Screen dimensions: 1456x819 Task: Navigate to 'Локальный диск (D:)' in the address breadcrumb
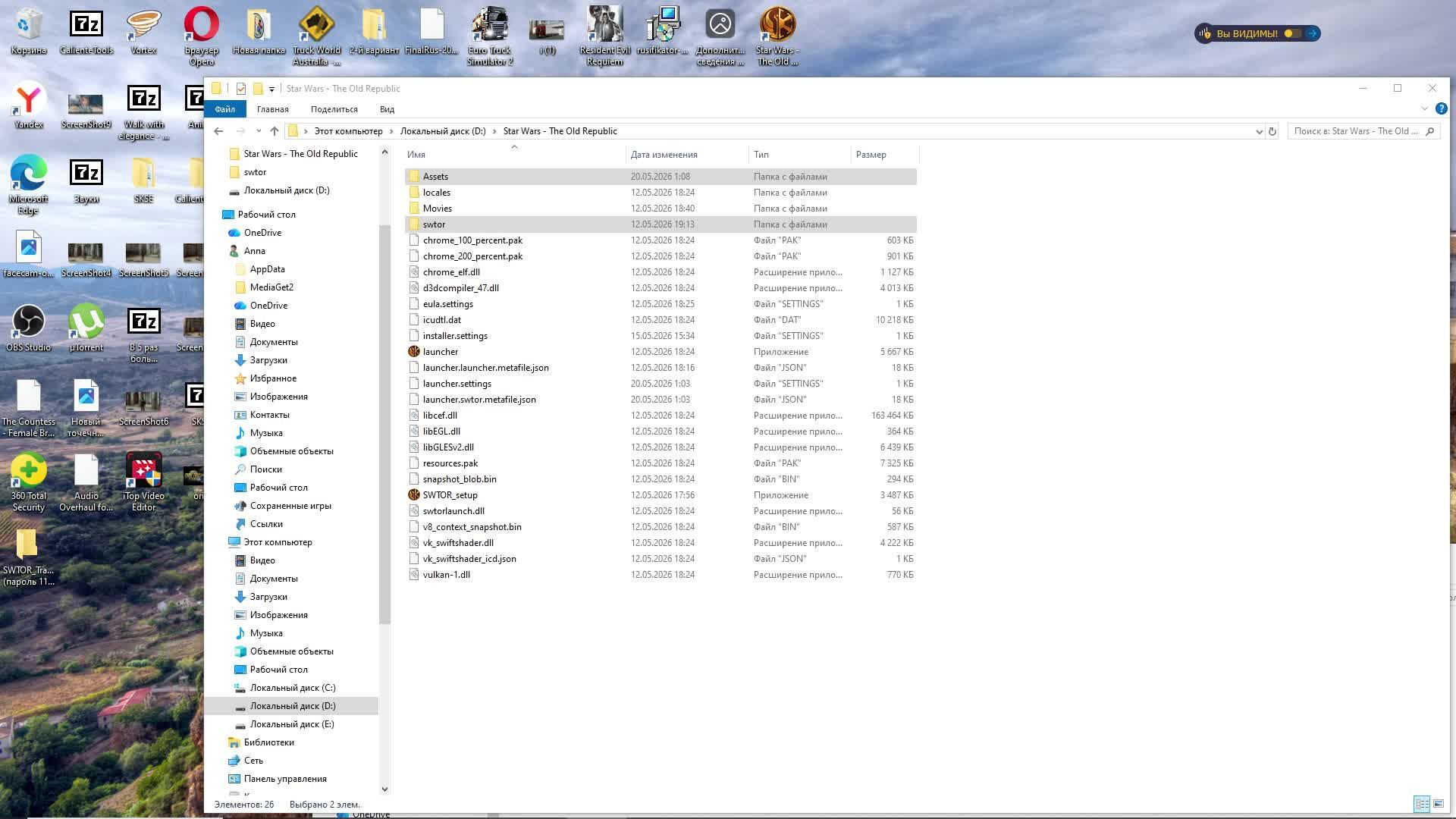coord(443,131)
